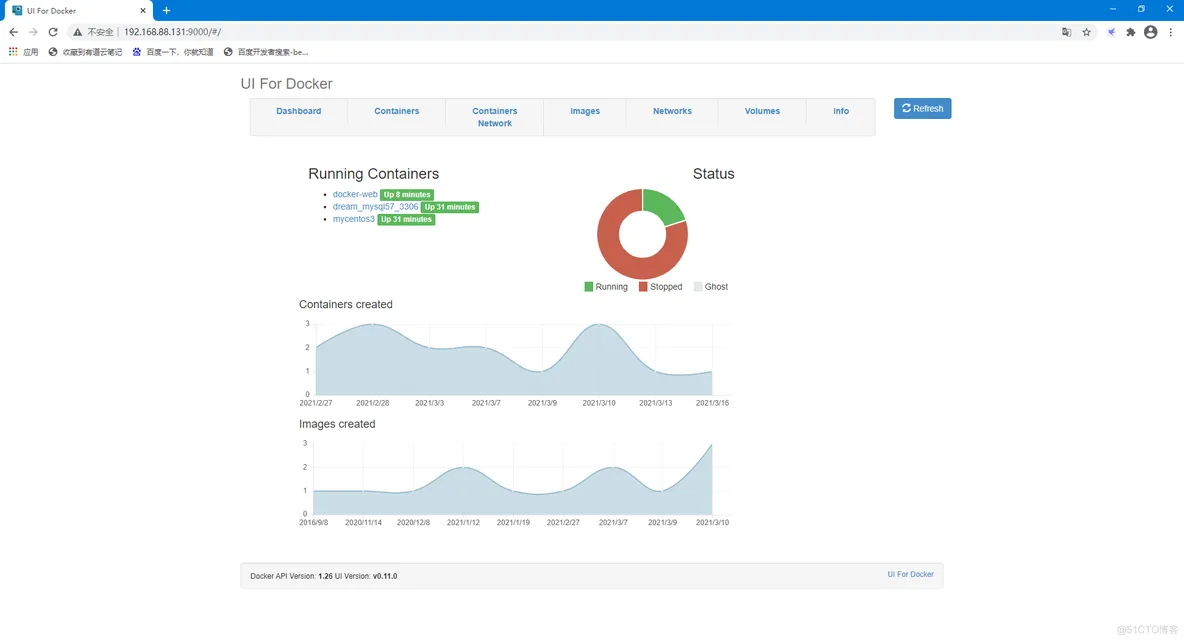Screen dimensions: 1184x641
Task: Click the gray Ghost legend swatch
Action: [698, 287]
